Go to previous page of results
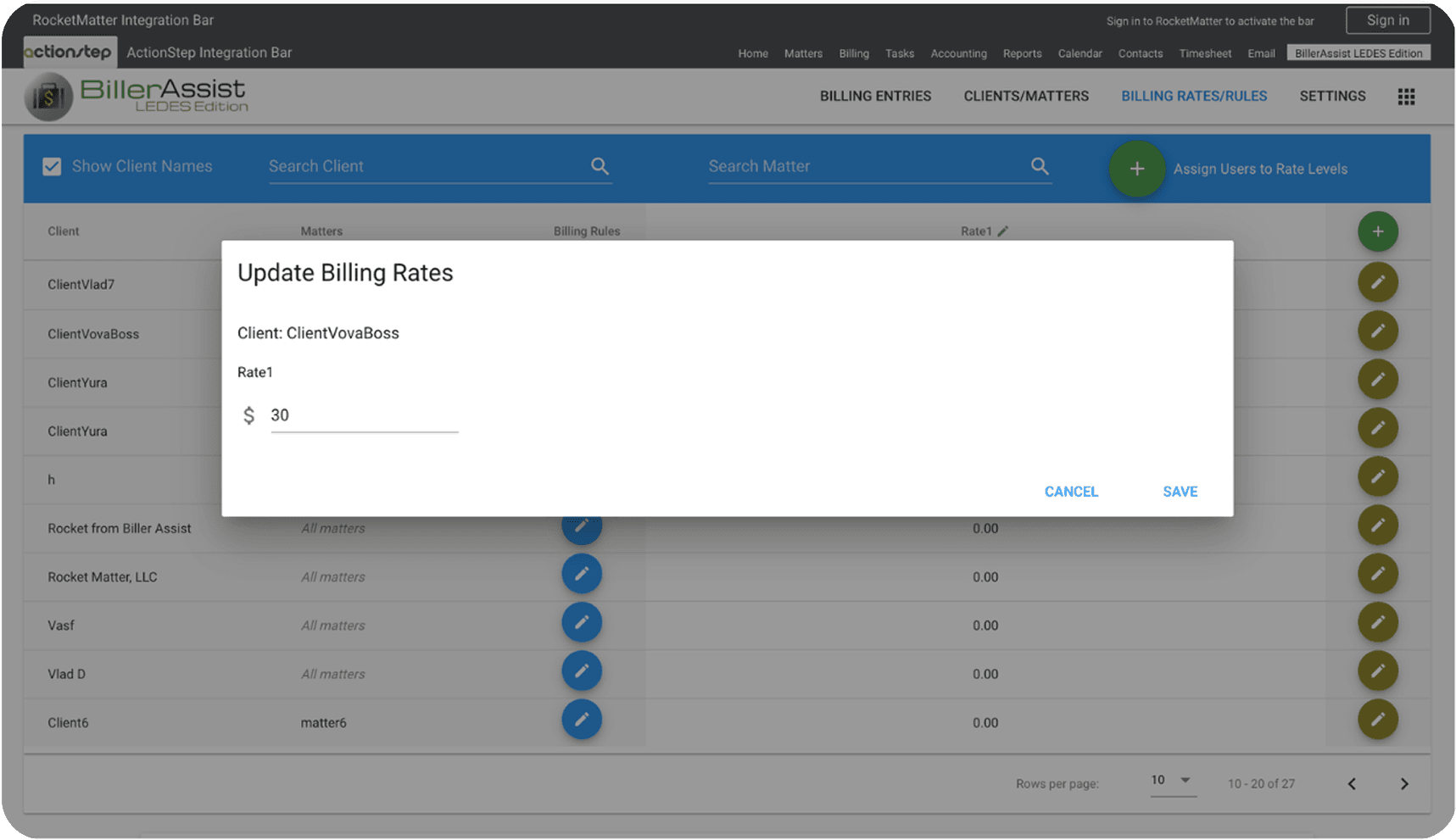The height and width of the screenshot is (840, 1456). [1352, 784]
